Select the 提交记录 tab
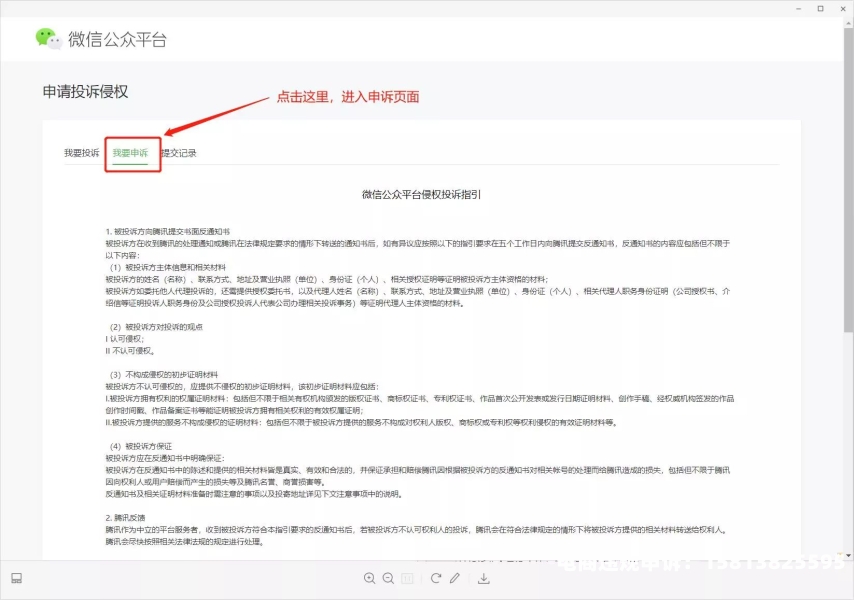The height and width of the screenshot is (600, 854). coord(179,153)
